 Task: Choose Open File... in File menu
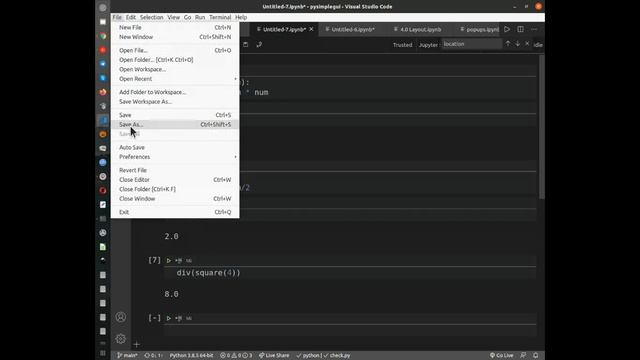tap(175, 50)
